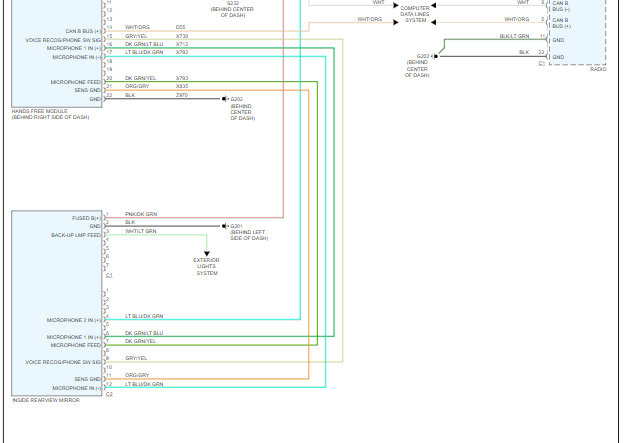Click DK GRN/YEL label at mirror pin 7
The width and height of the screenshot is (638, 443).
(x=140, y=341)
